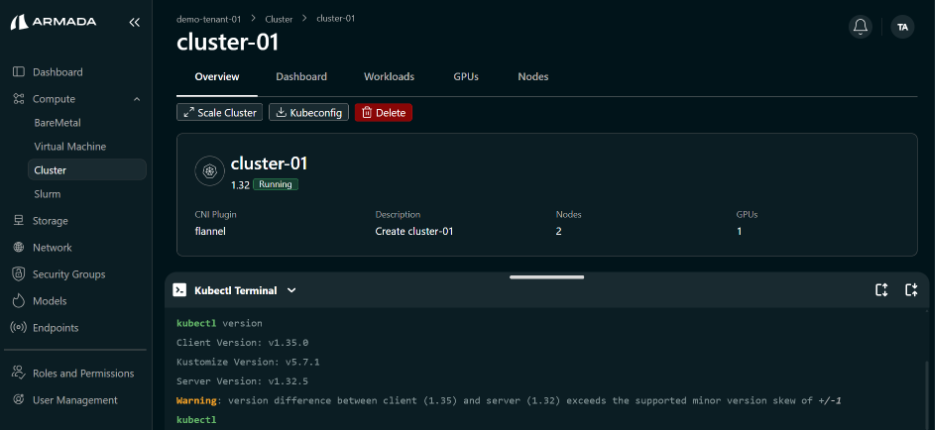Screen dimensions: 936x430
Task: Click 'Kustomize Version: v5.7.1' line
Action: coord(248,362)
